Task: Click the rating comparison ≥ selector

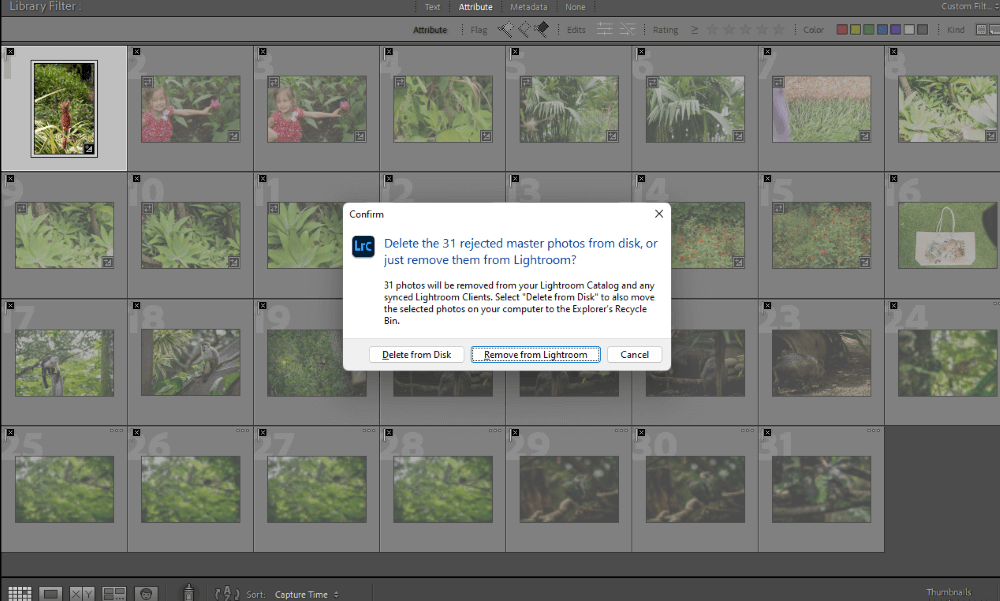Action: click(695, 30)
